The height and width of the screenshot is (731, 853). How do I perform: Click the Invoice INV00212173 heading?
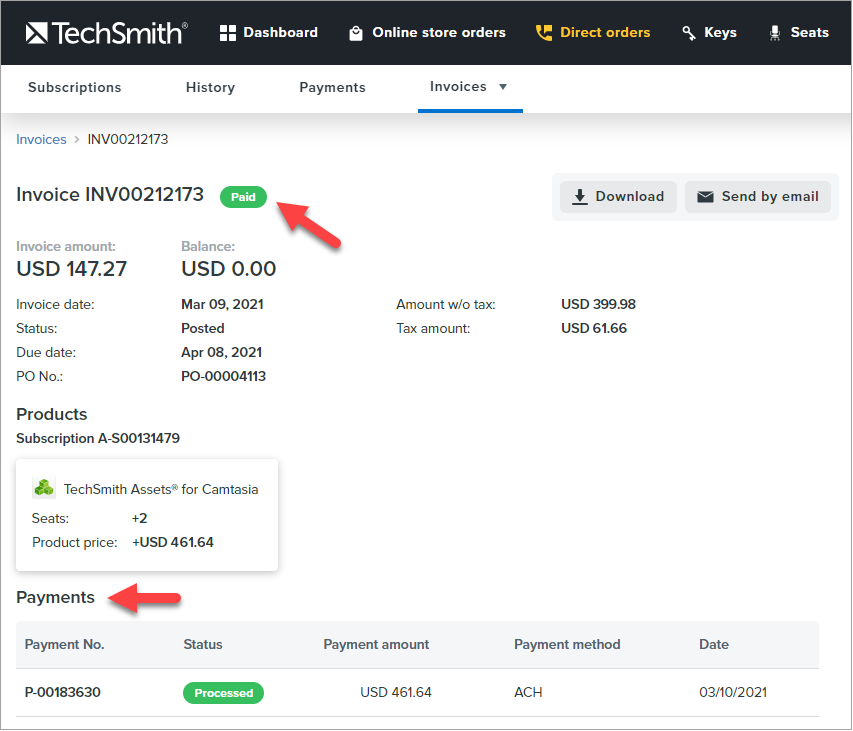[x=110, y=195]
